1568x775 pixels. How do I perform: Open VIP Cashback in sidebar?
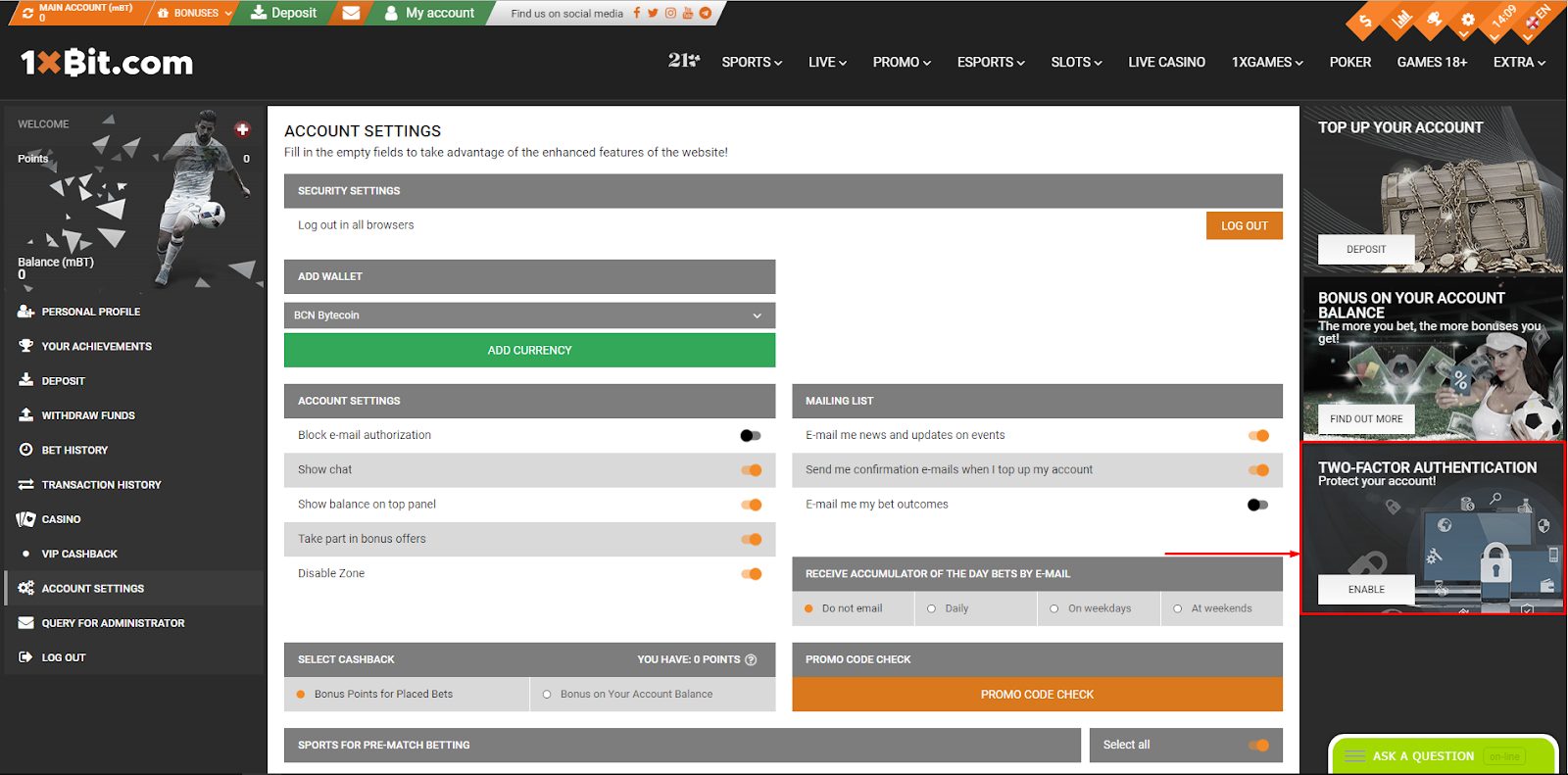click(79, 554)
